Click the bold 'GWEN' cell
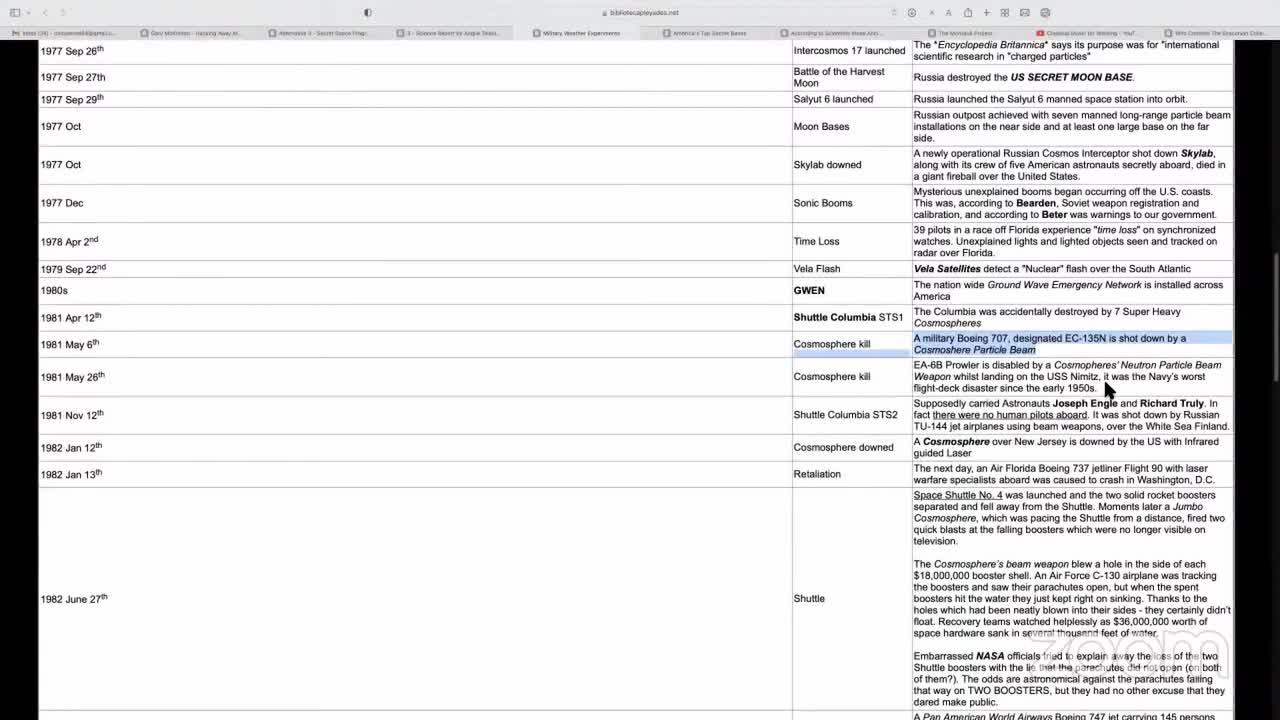 pyautogui.click(x=852, y=291)
